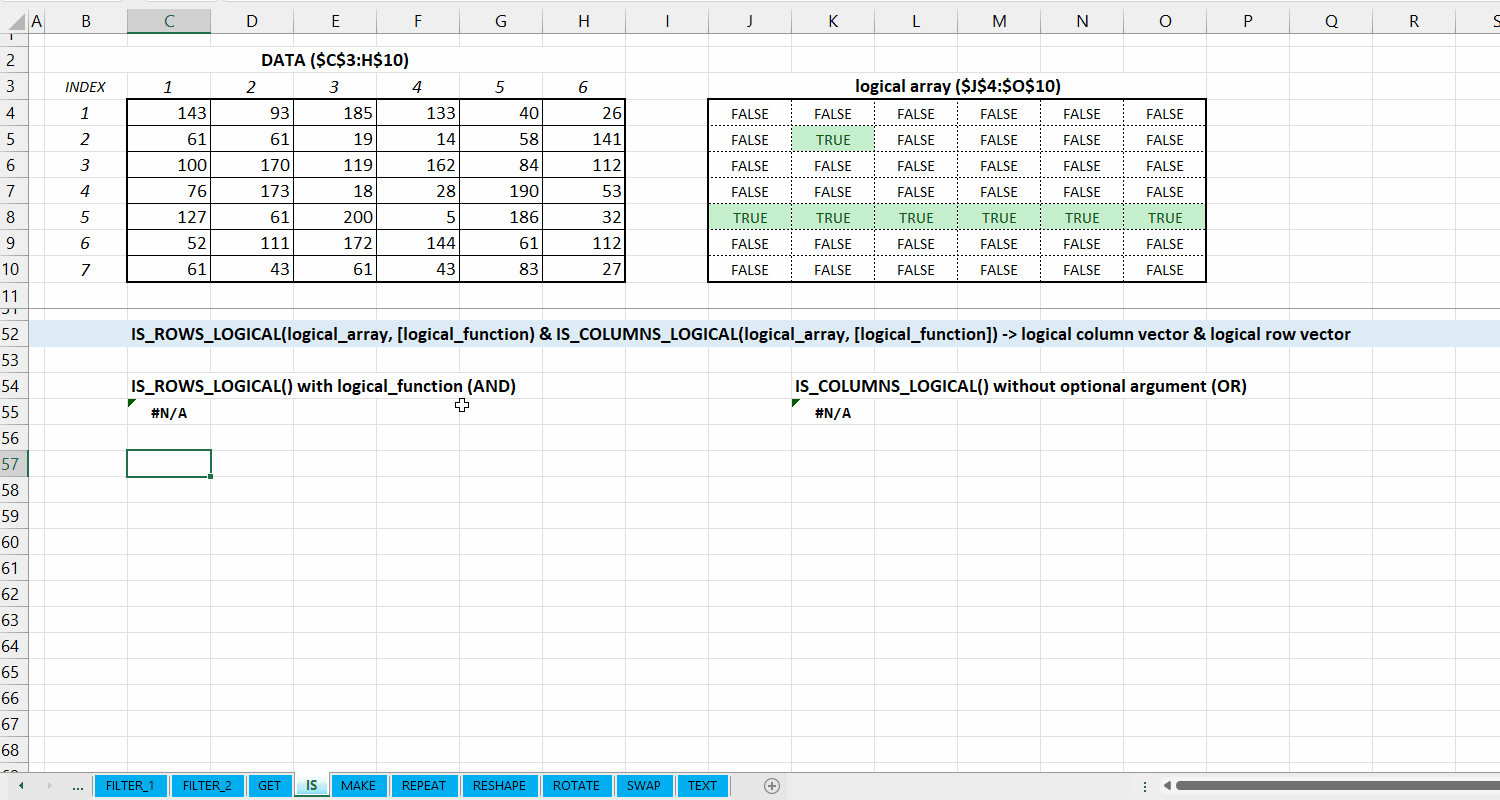Viewport: 1500px width, 800px height.
Task: Click the horizontal scrollbar's left arrow
Action: pyautogui.click(x=1167, y=786)
